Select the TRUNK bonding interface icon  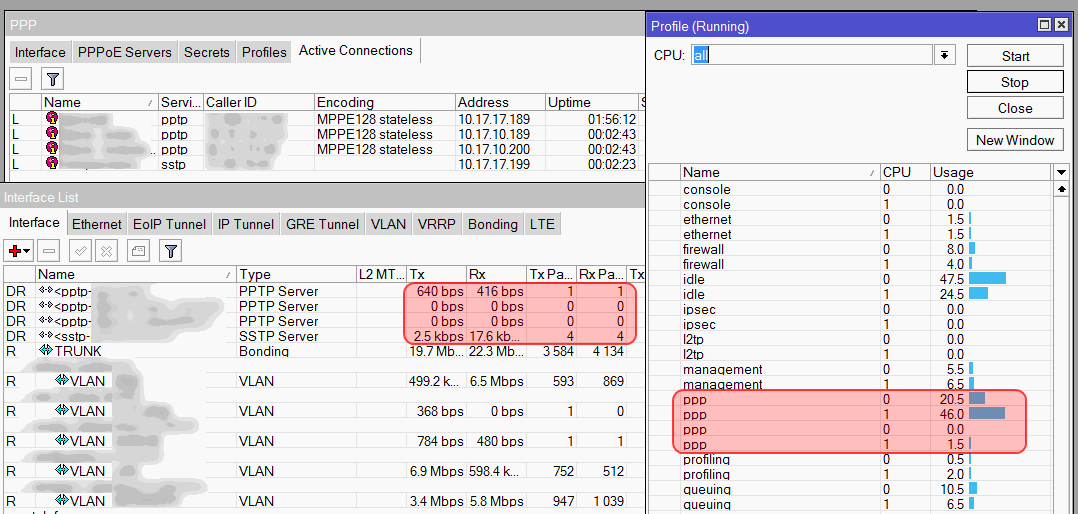point(46,351)
